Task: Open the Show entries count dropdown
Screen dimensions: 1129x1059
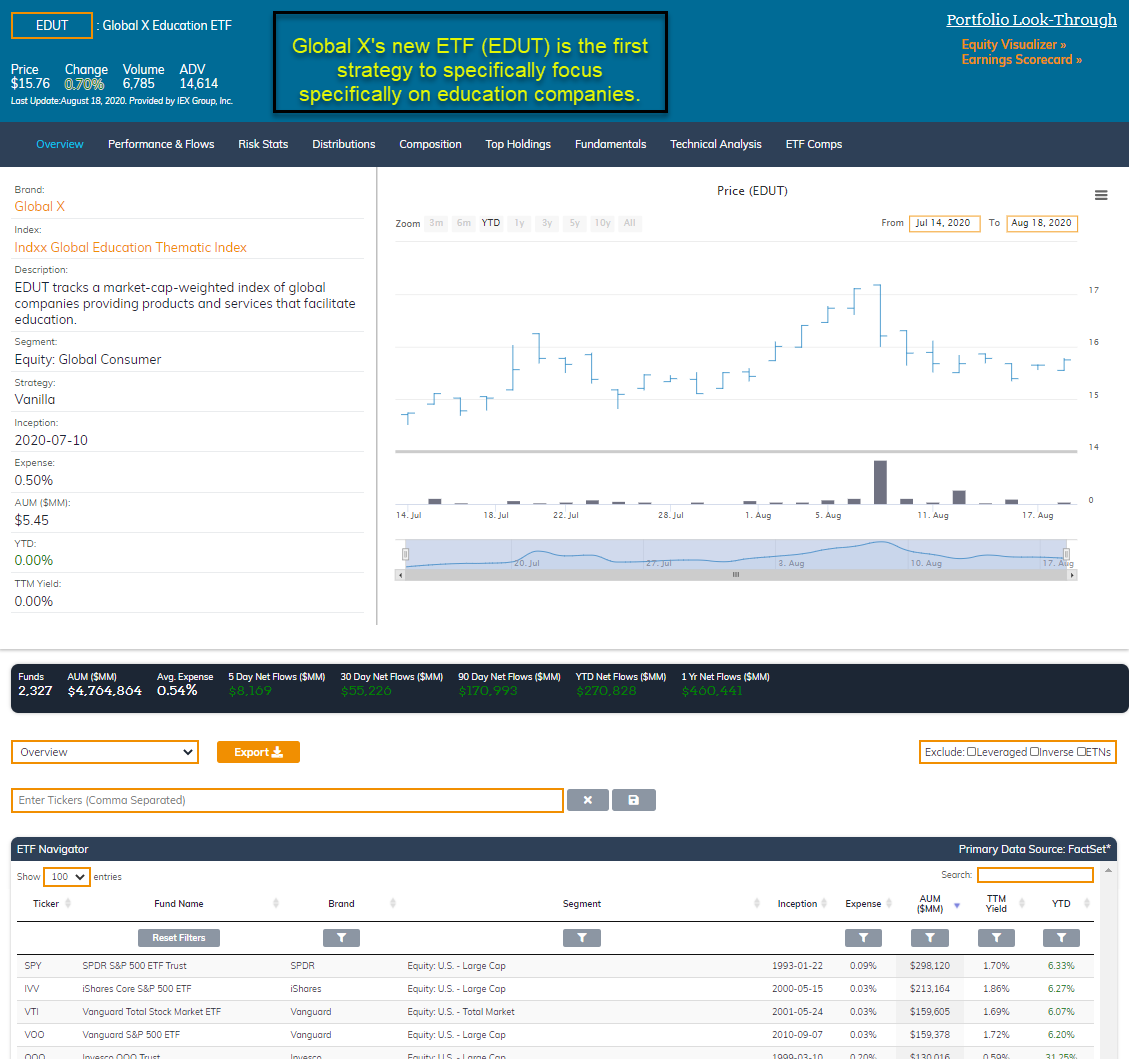Action: tap(67, 877)
